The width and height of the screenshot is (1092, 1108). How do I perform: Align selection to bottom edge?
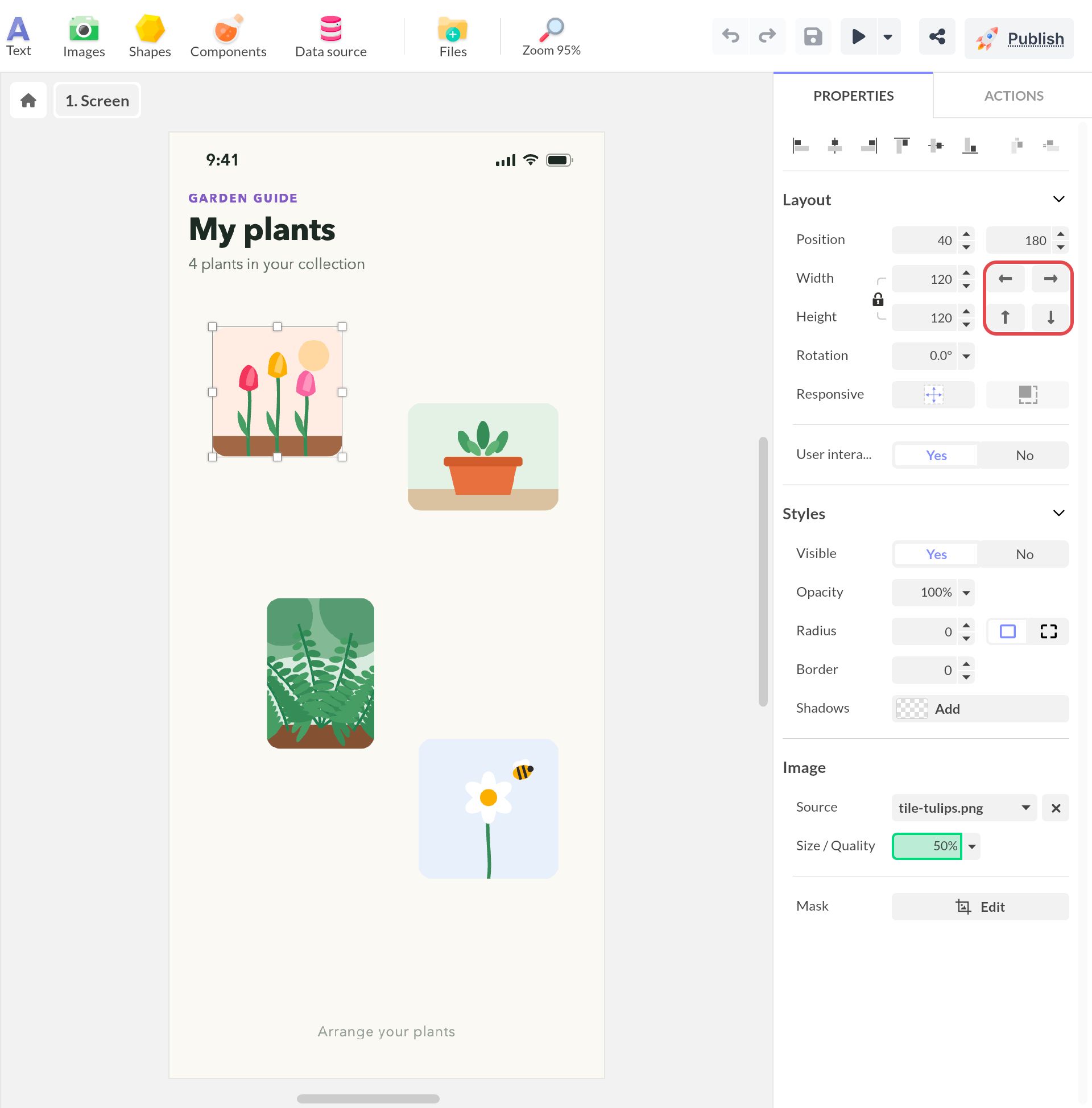(970, 146)
